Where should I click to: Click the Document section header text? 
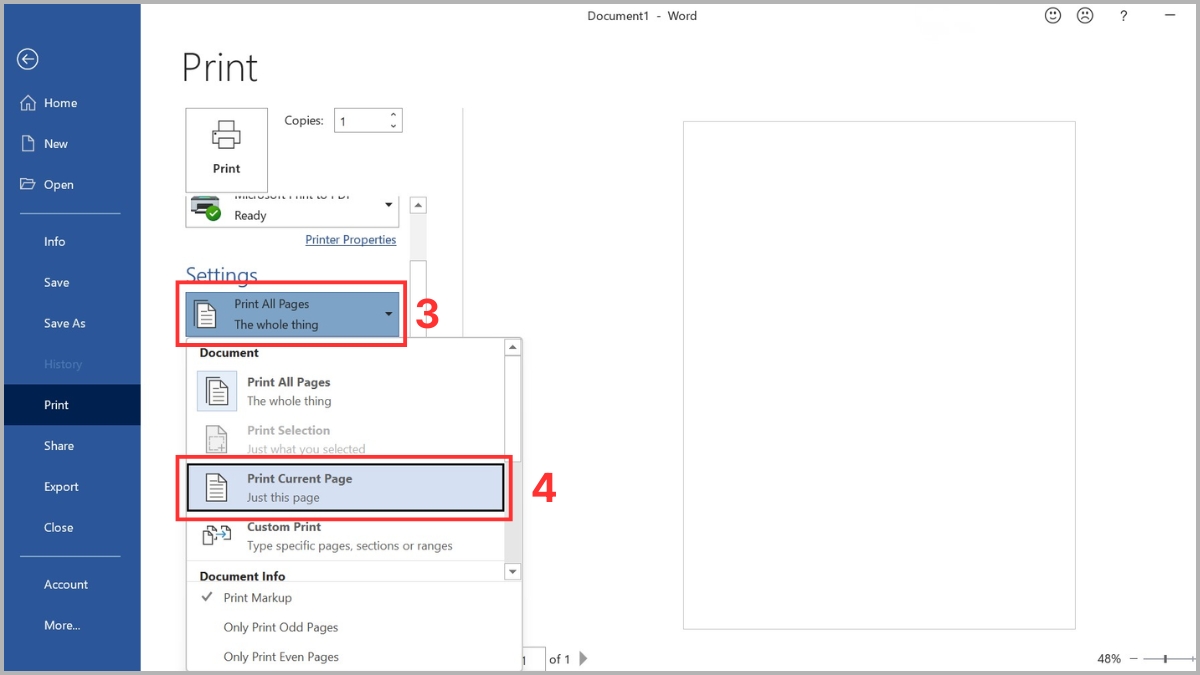229,353
